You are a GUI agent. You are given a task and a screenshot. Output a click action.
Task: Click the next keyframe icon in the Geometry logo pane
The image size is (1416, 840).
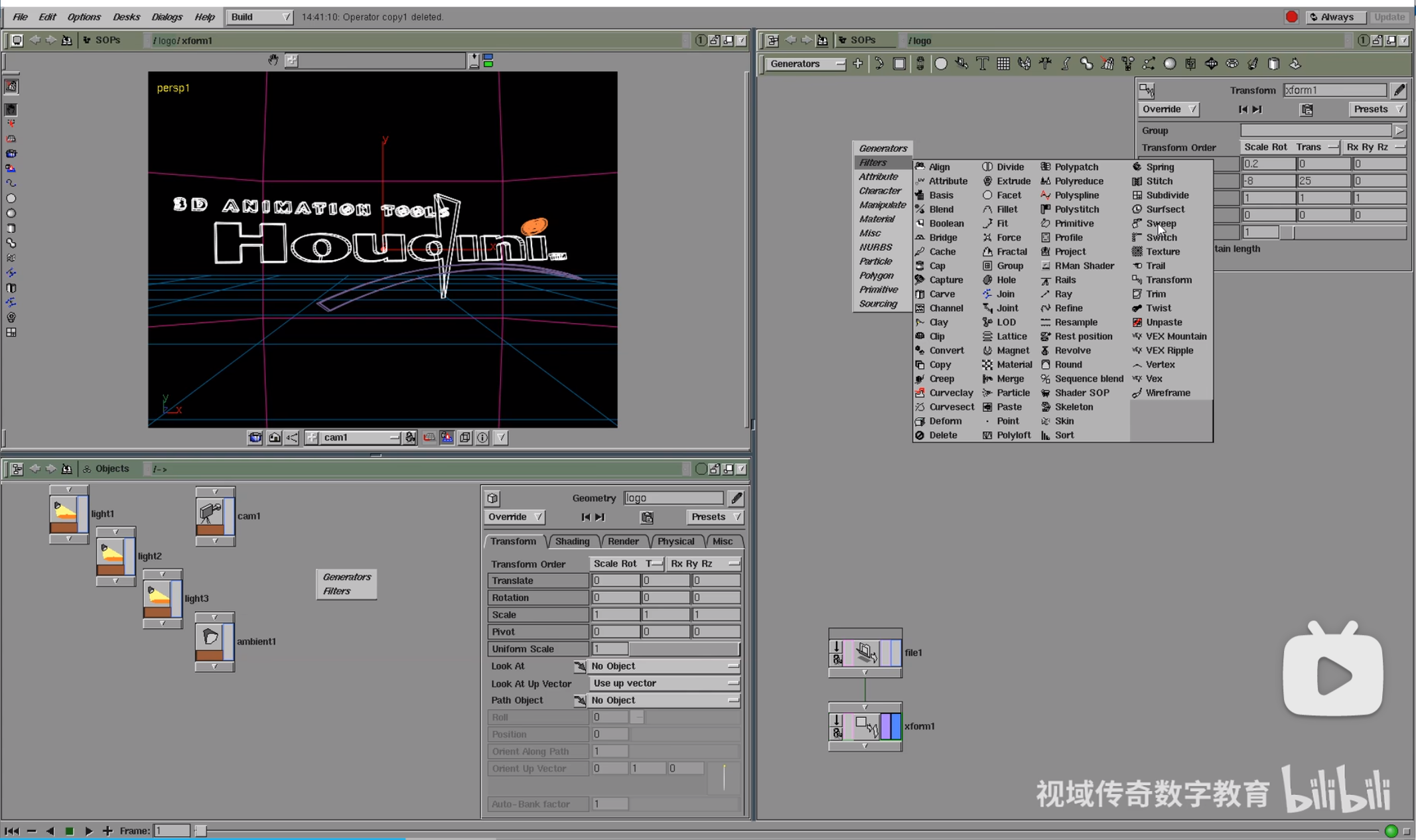point(600,517)
